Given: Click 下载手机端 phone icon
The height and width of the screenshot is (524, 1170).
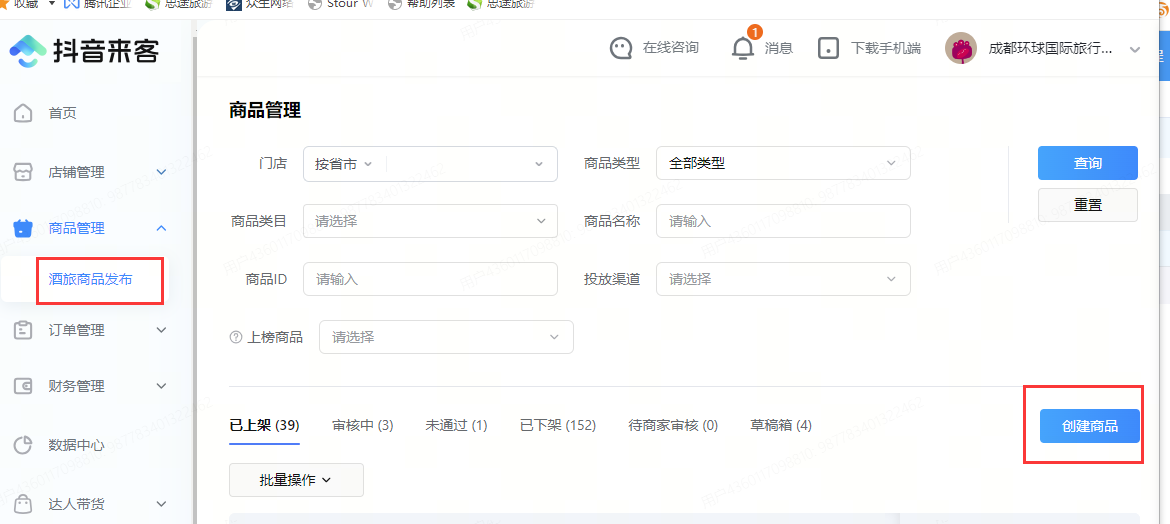Looking at the screenshot, I should [x=828, y=48].
